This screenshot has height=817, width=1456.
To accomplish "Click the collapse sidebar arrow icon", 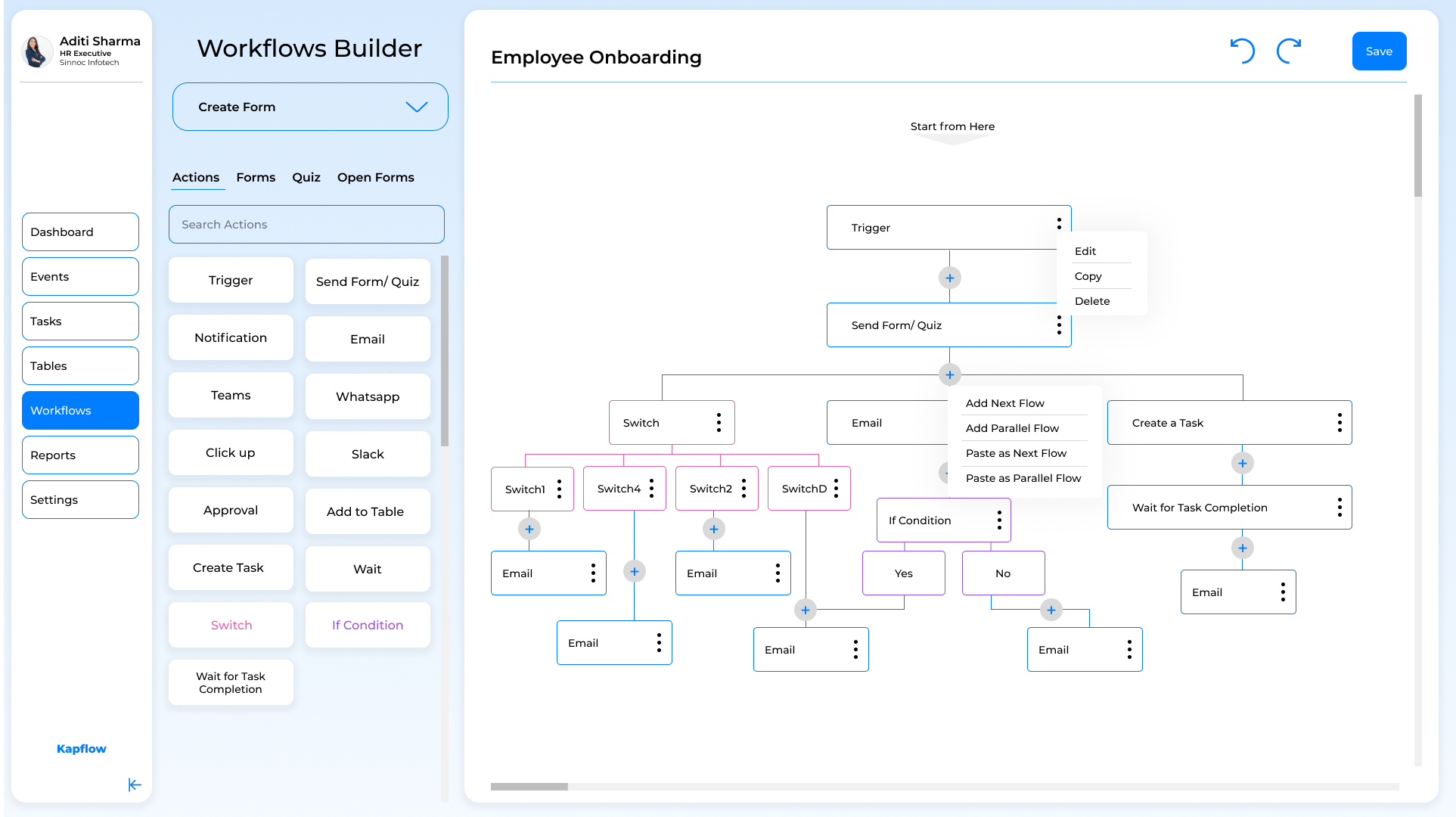I will [x=133, y=784].
